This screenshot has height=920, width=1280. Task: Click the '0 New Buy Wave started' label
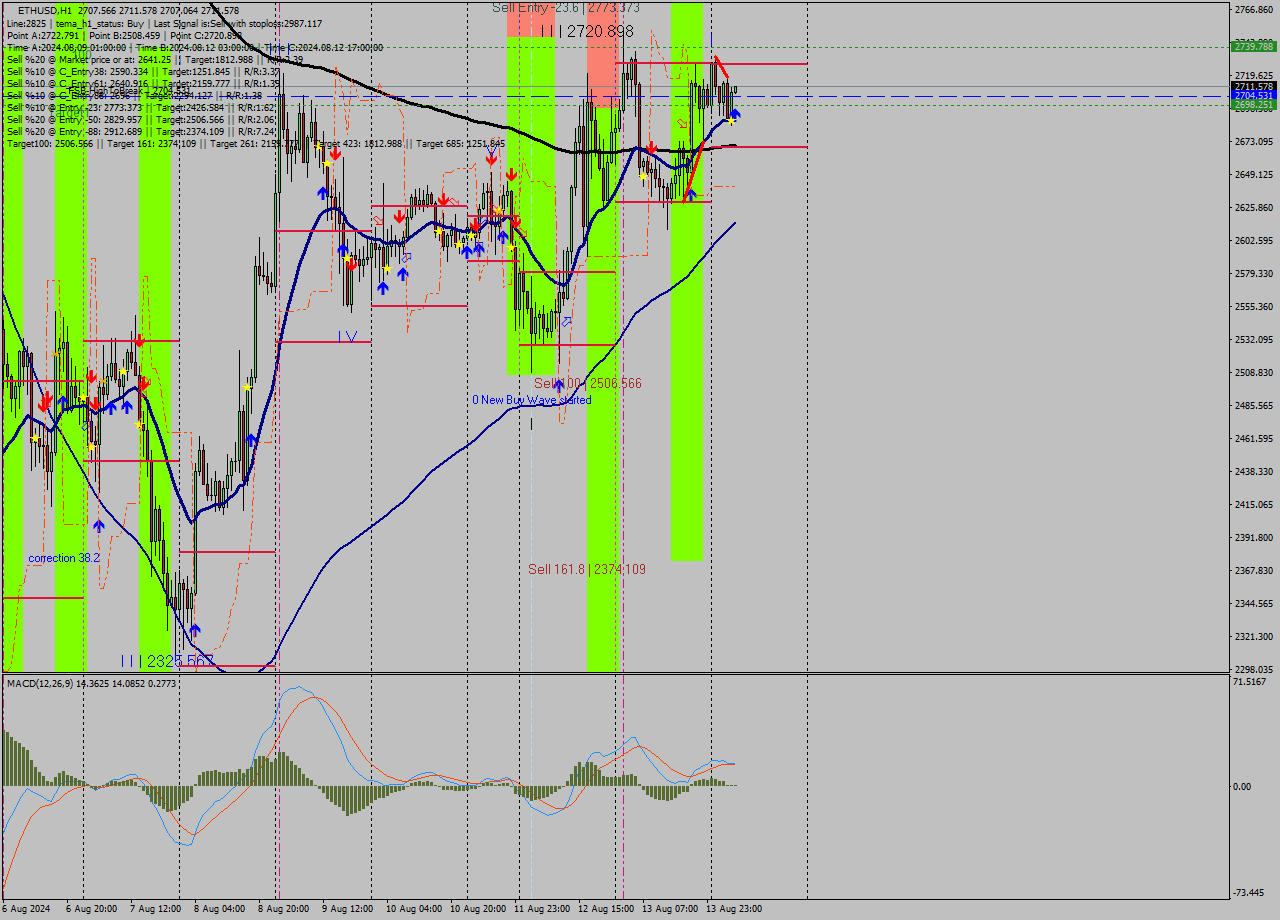tap(533, 399)
